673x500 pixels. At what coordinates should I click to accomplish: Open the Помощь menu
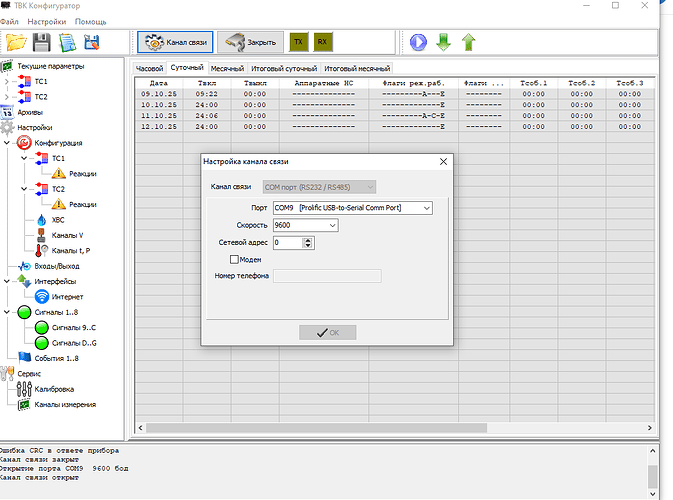tap(91, 22)
